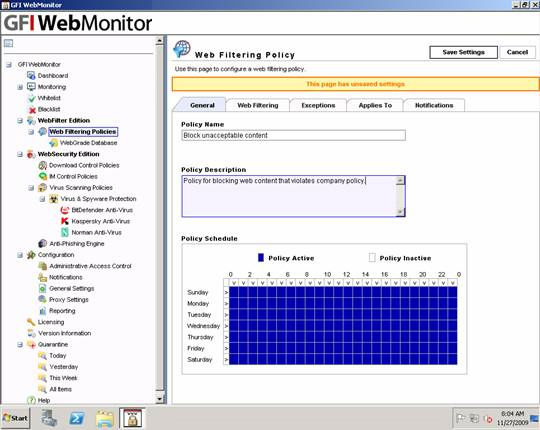540x430 pixels.
Task: Click the Web Filtering Policies icon
Action: [x=42, y=132]
